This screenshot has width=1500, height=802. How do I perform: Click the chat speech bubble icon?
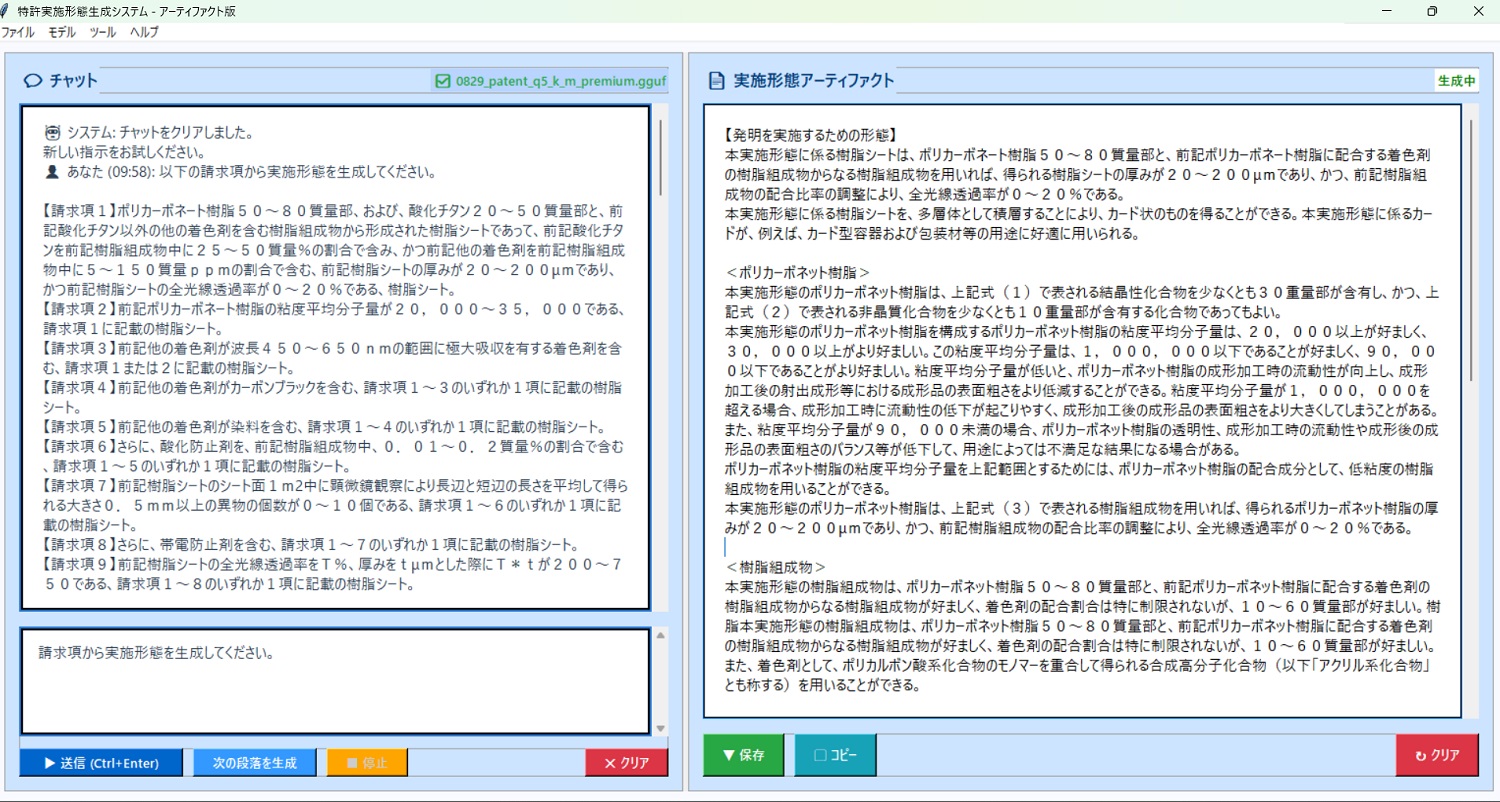pos(32,81)
